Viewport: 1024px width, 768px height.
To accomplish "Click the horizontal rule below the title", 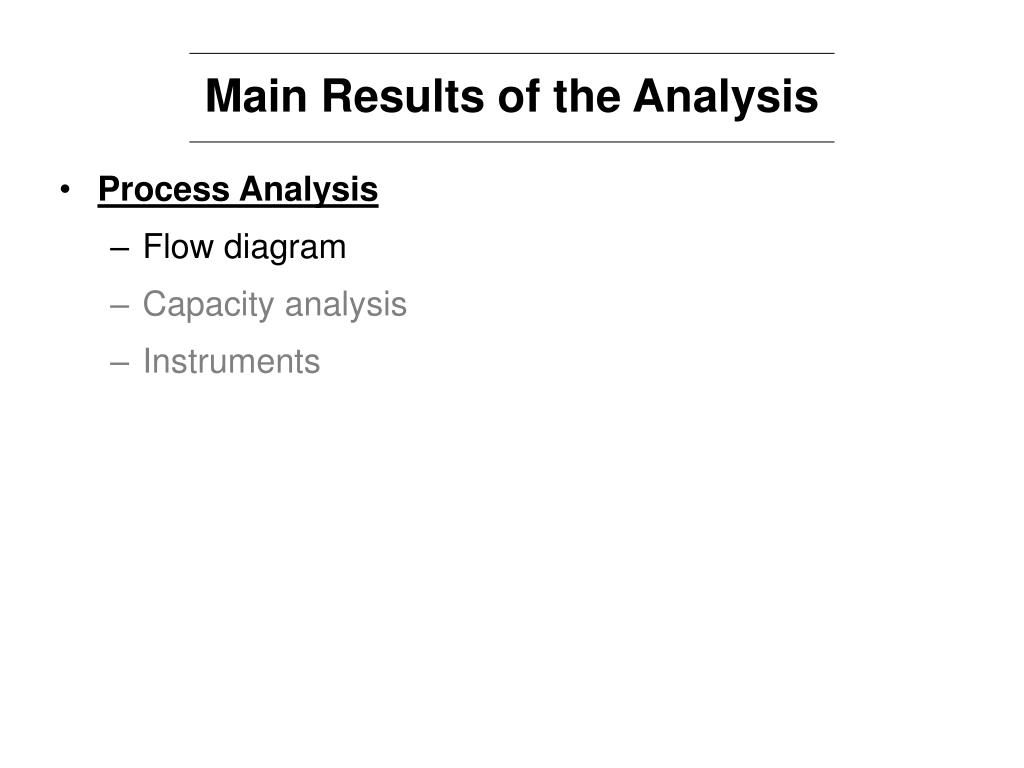I will pos(511,142).
